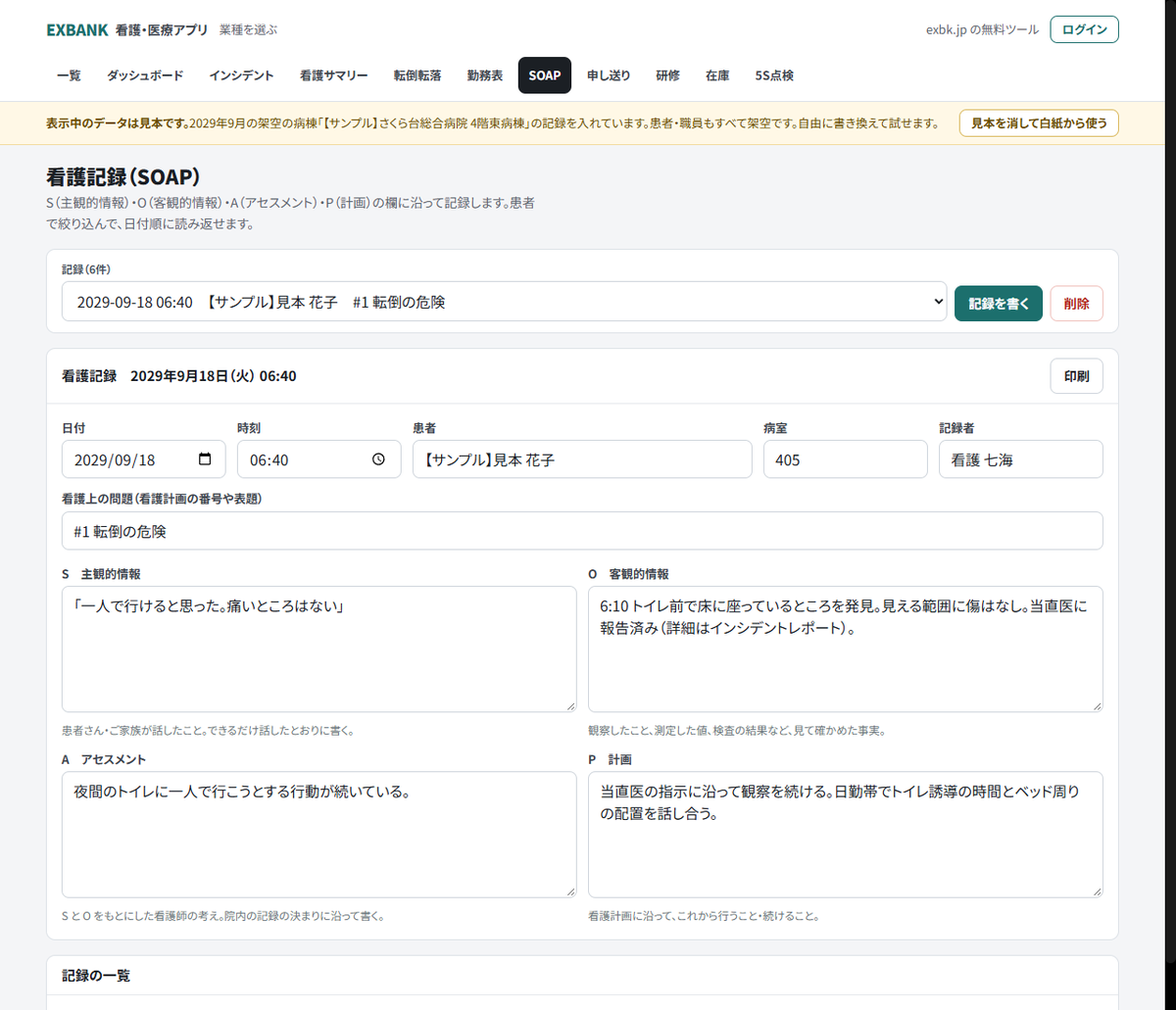Click the hint 看護計画に沿って、これから行うこと
Screen dimensions: 1176x1010
coord(704,917)
